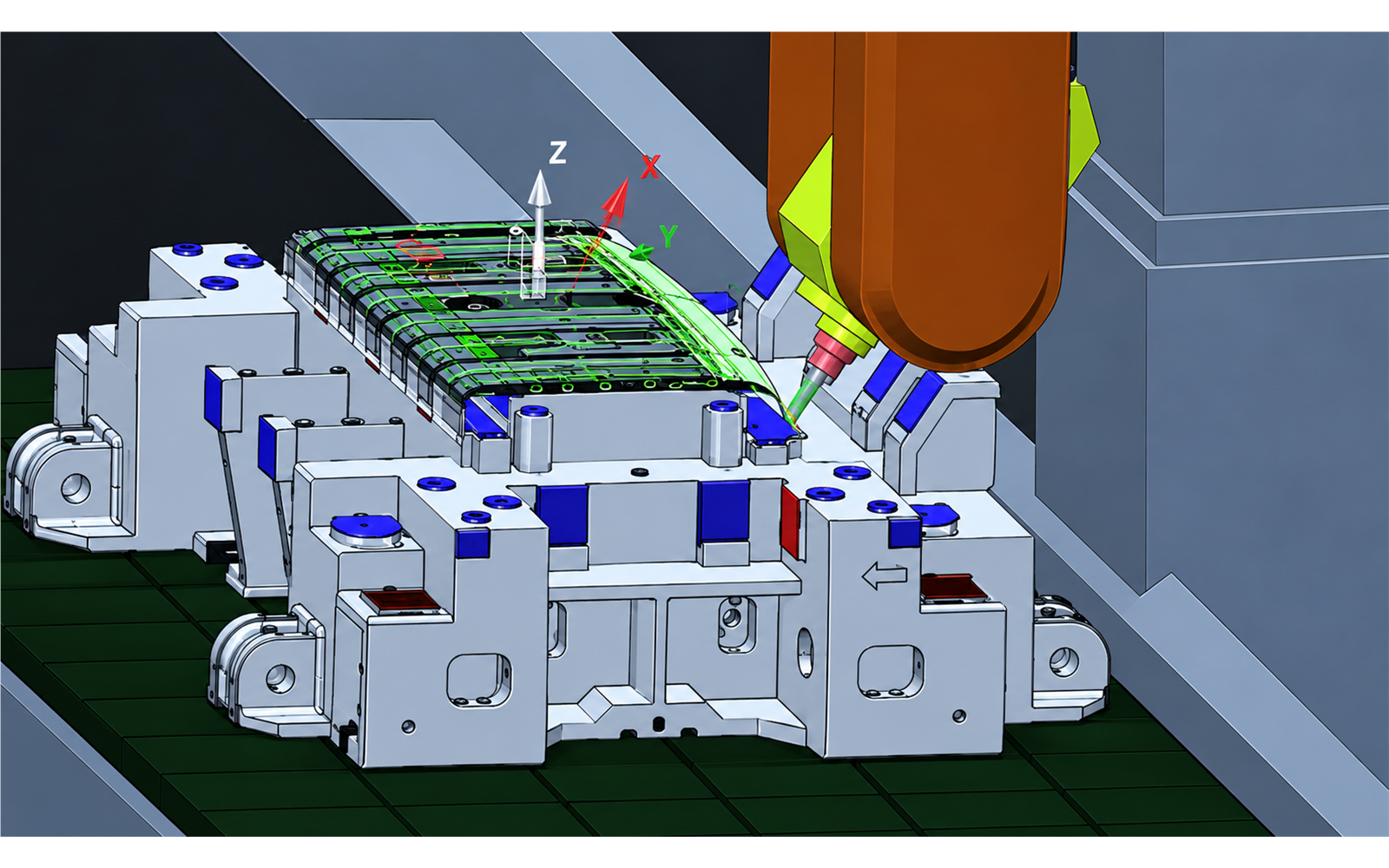Screen dimensions: 1389x868
Task: Click the green Y axis arrowhead
Action: (642, 252)
